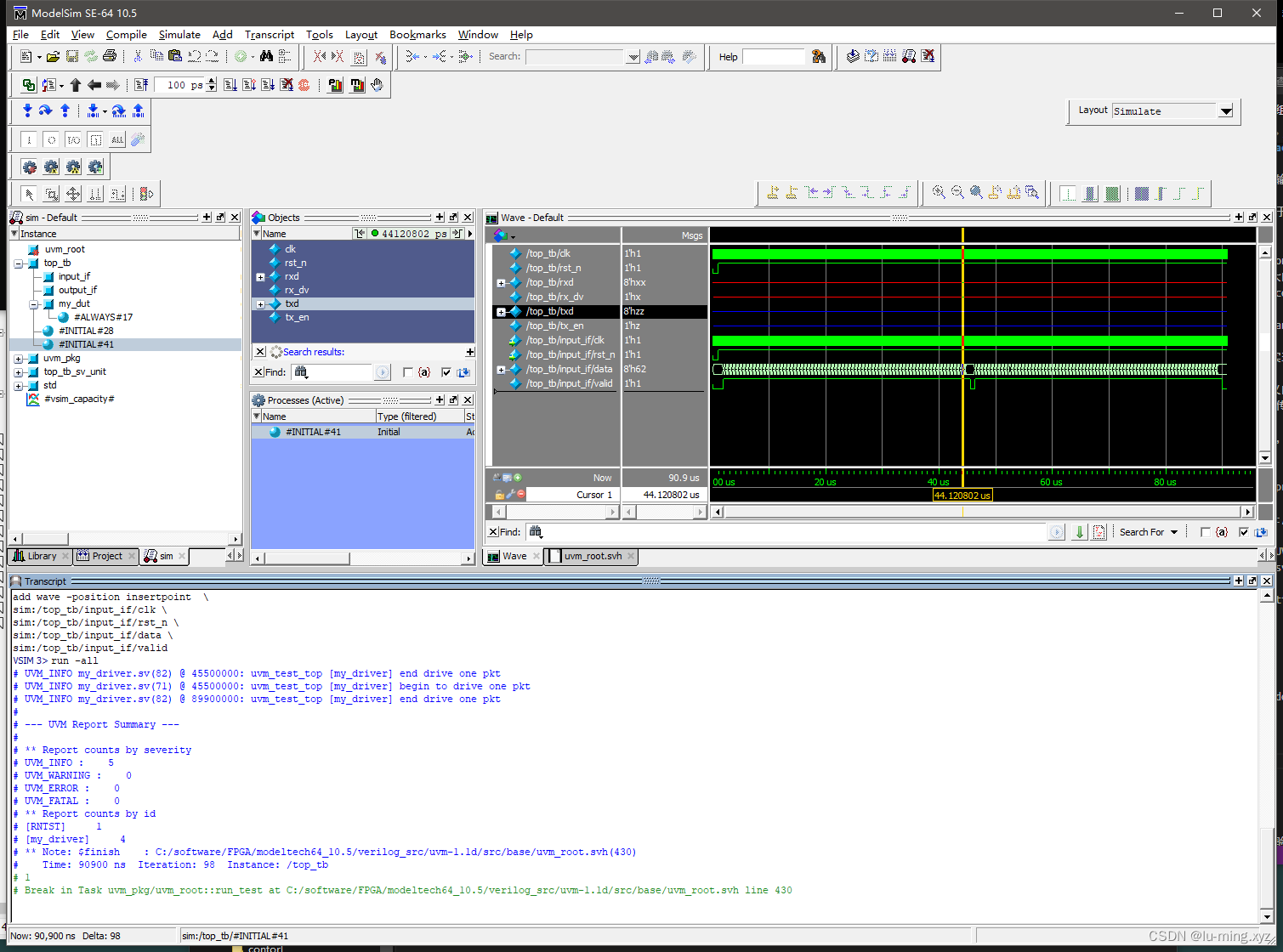The image size is (1283, 952).
Task: Open the Simulate menu
Action: tap(179, 35)
